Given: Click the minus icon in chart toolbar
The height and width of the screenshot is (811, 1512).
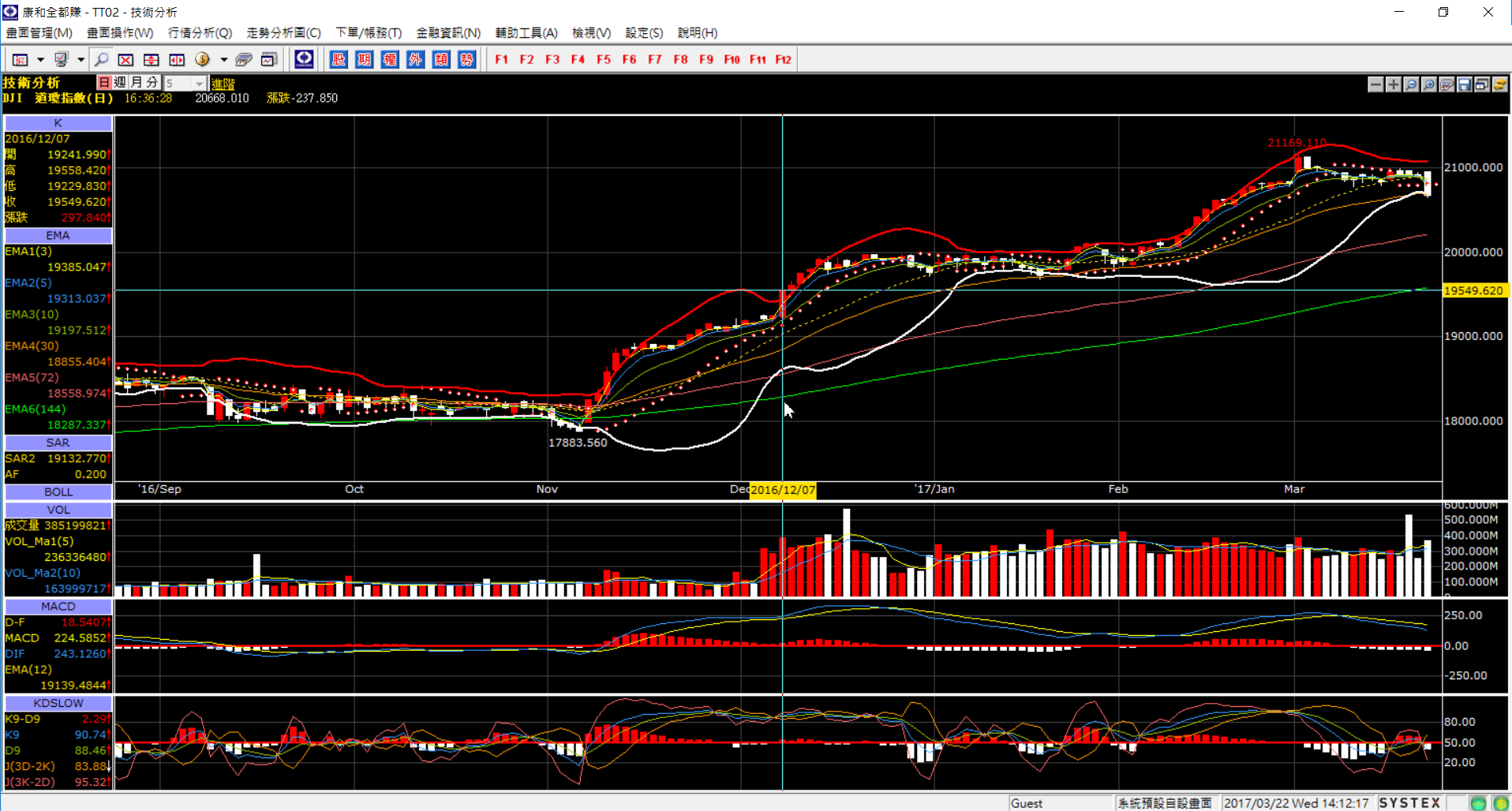Looking at the screenshot, I should [x=1375, y=84].
